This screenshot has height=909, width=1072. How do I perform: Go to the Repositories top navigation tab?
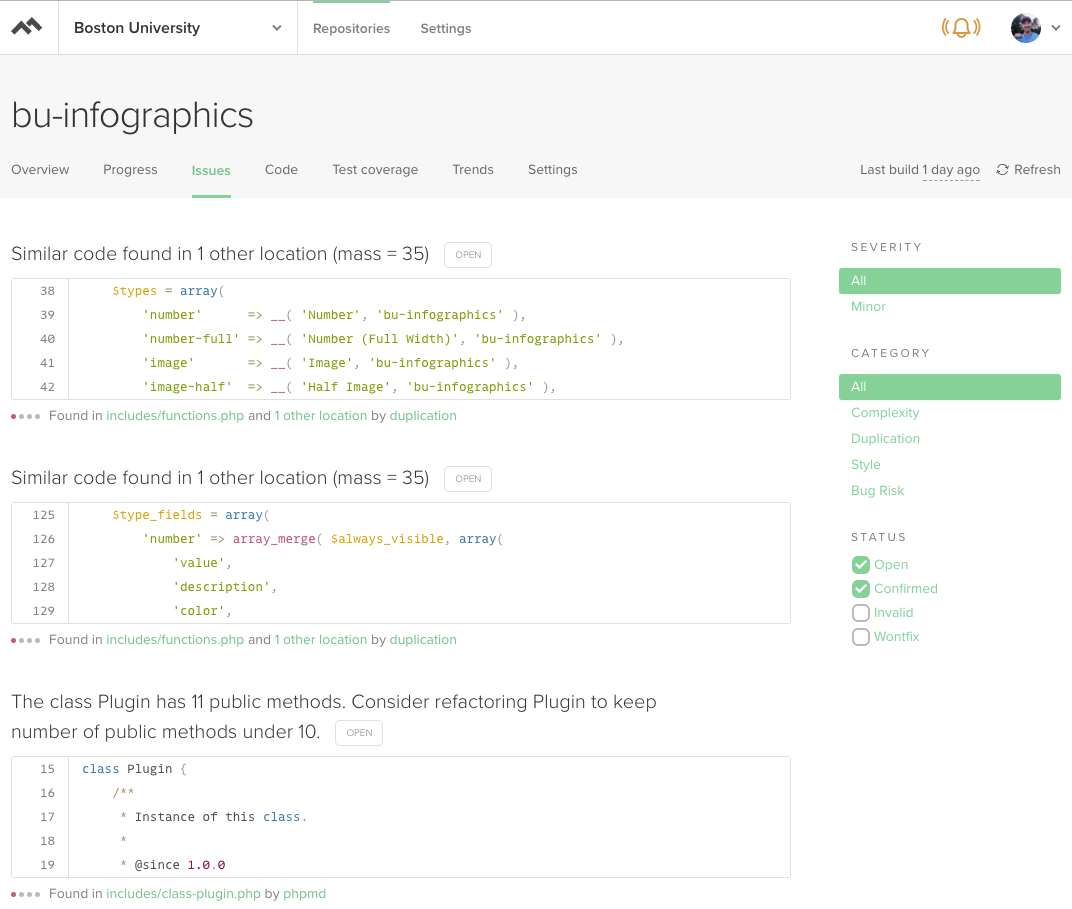pos(351,29)
